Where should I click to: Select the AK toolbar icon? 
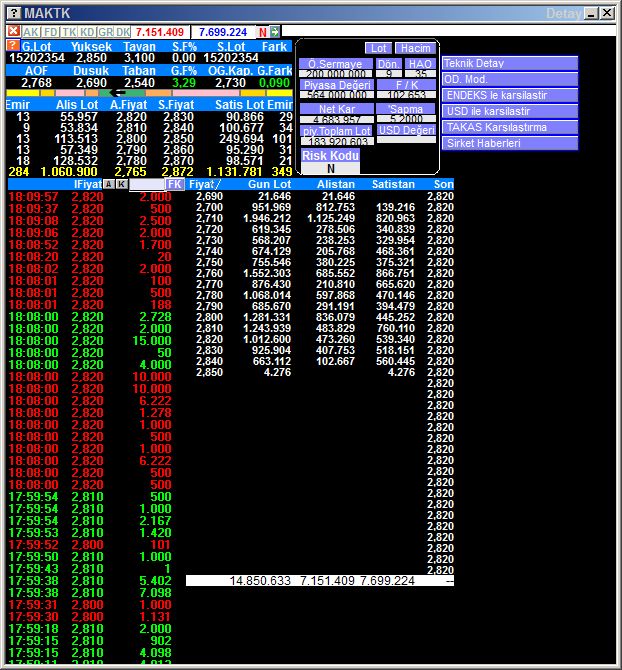[x=31, y=32]
